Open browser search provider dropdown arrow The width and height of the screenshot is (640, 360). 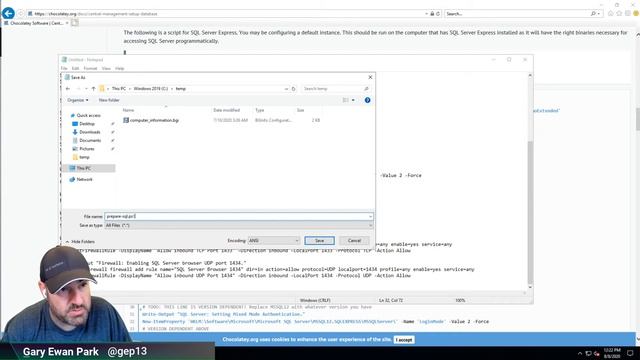599,13
